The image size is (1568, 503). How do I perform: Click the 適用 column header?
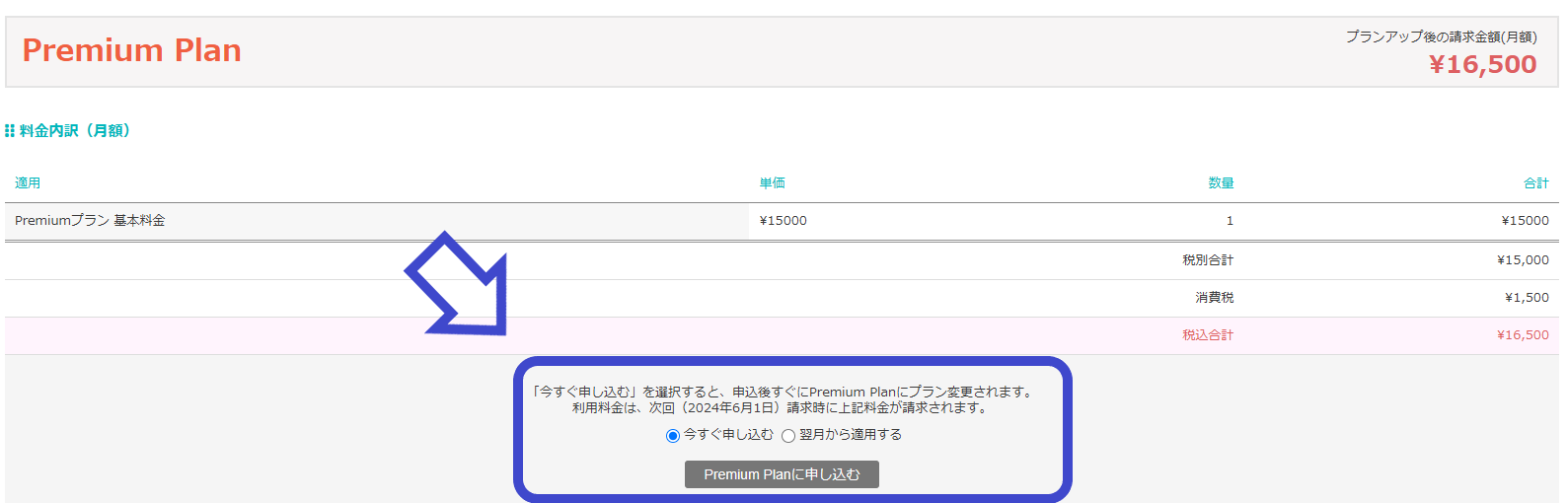point(28,182)
